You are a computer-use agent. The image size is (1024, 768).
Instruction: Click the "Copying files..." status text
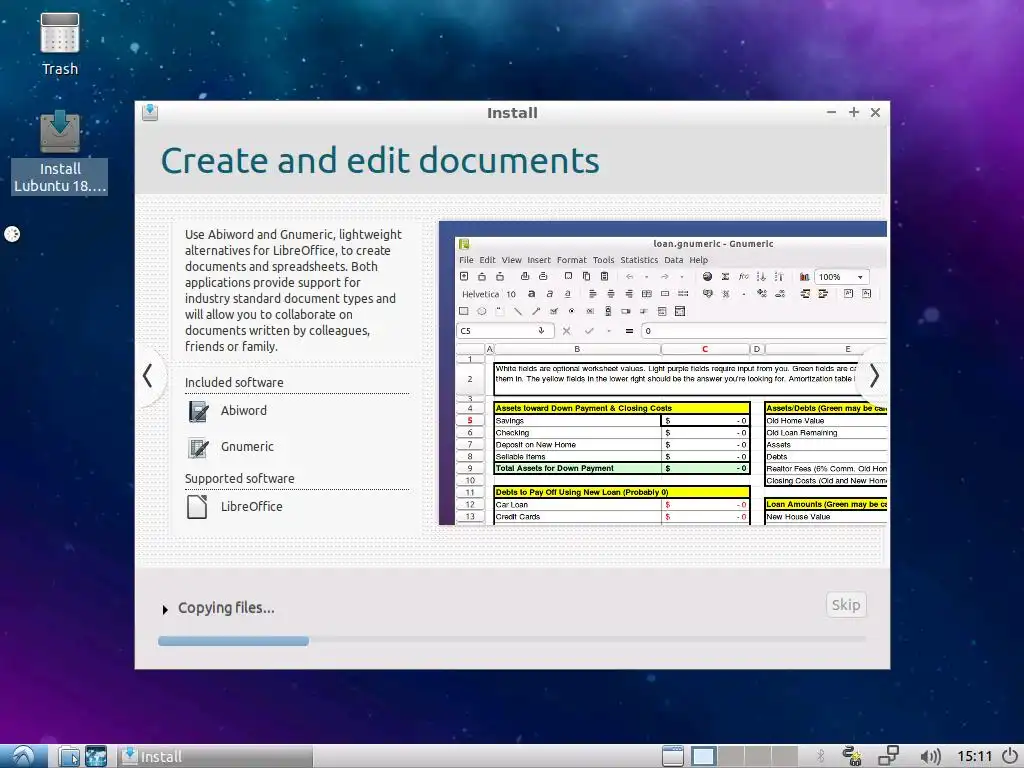click(x=226, y=608)
